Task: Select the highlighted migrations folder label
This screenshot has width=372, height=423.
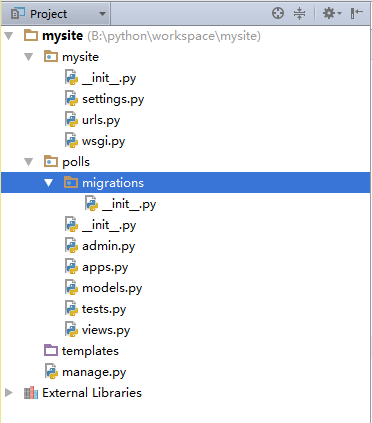Action: point(113,183)
